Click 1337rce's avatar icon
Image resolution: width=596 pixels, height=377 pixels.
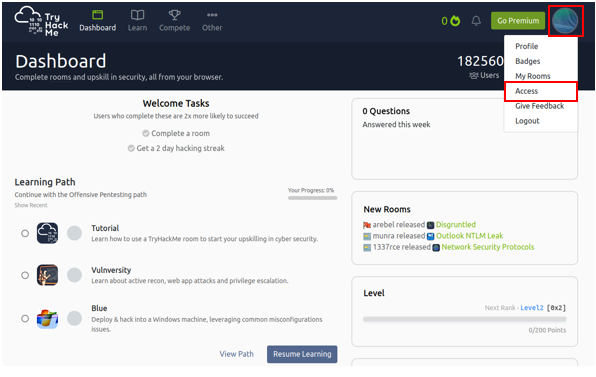click(367, 248)
